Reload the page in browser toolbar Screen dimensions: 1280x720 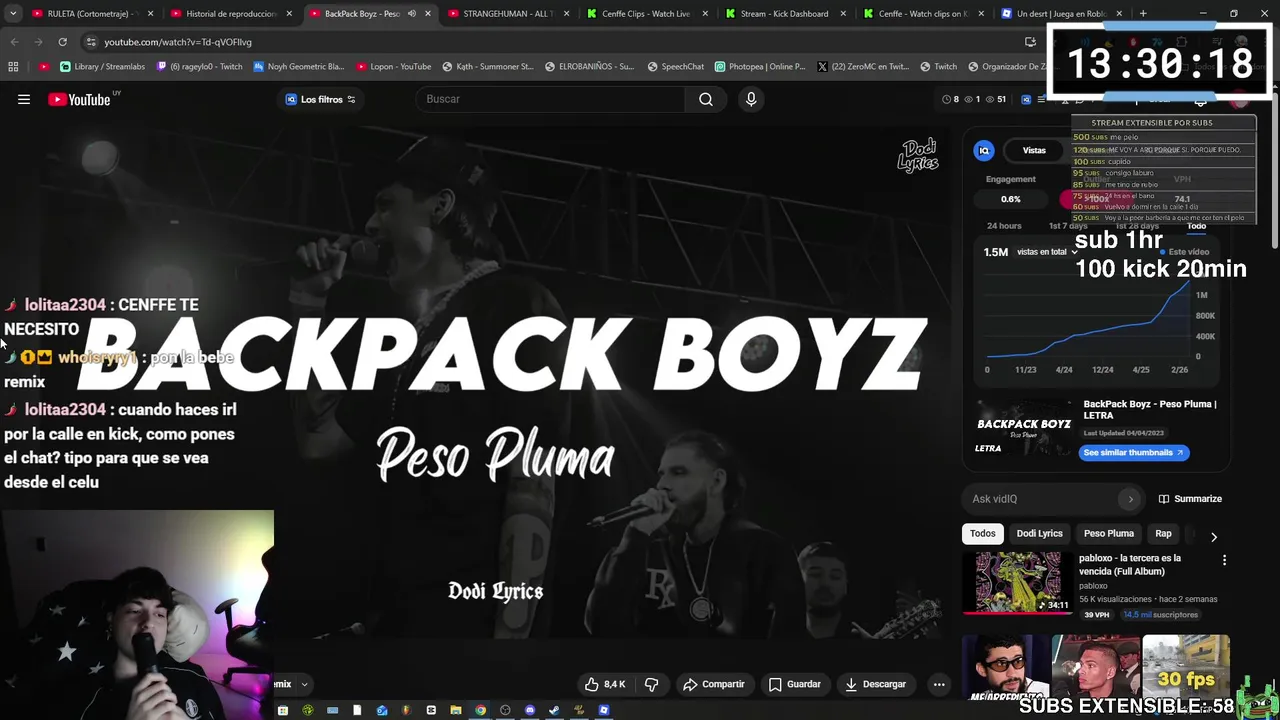coord(62,42)
